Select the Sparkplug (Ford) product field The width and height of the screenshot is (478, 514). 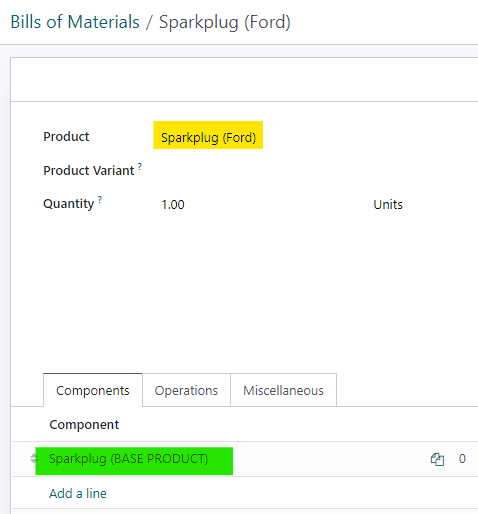(x=208, y=137)
